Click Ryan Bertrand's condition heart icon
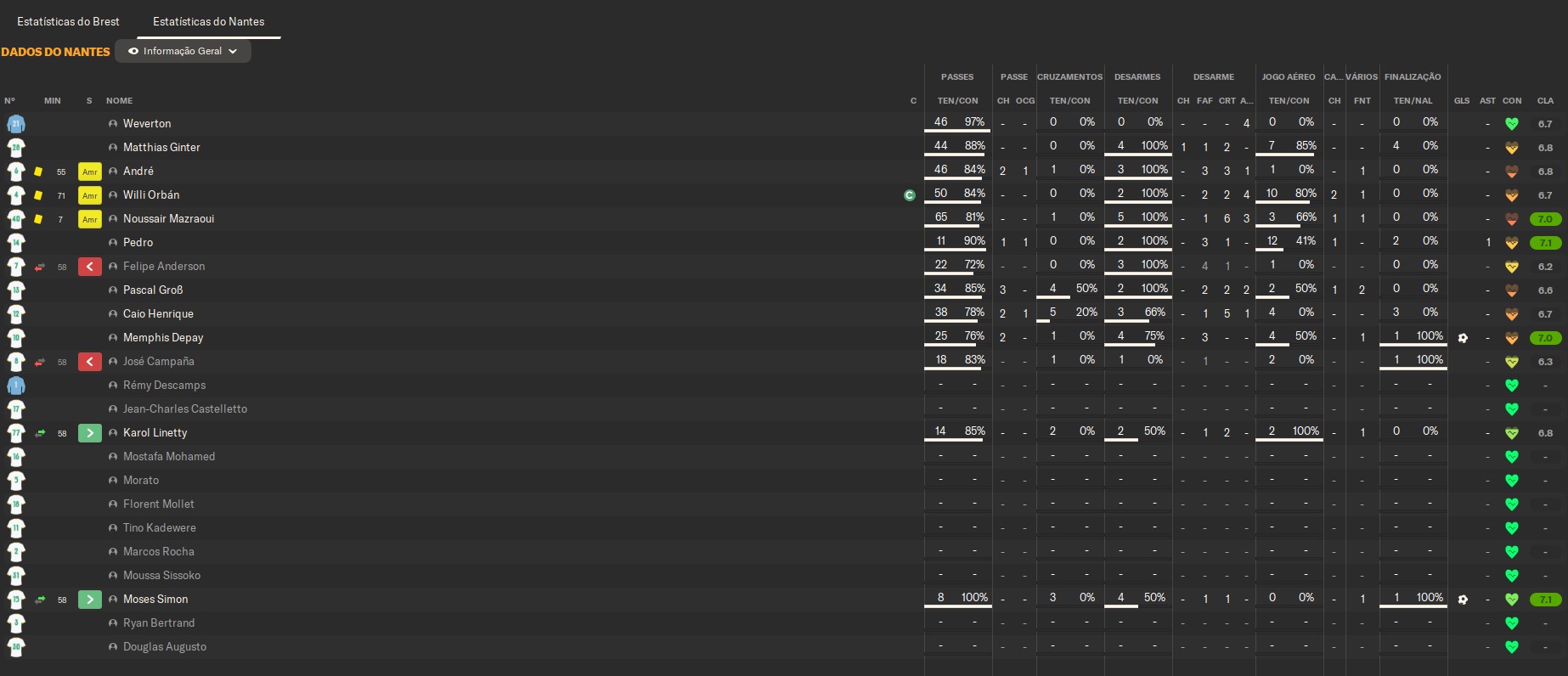The width and height of the screenshot is (1568, 676). [1512, 623]
